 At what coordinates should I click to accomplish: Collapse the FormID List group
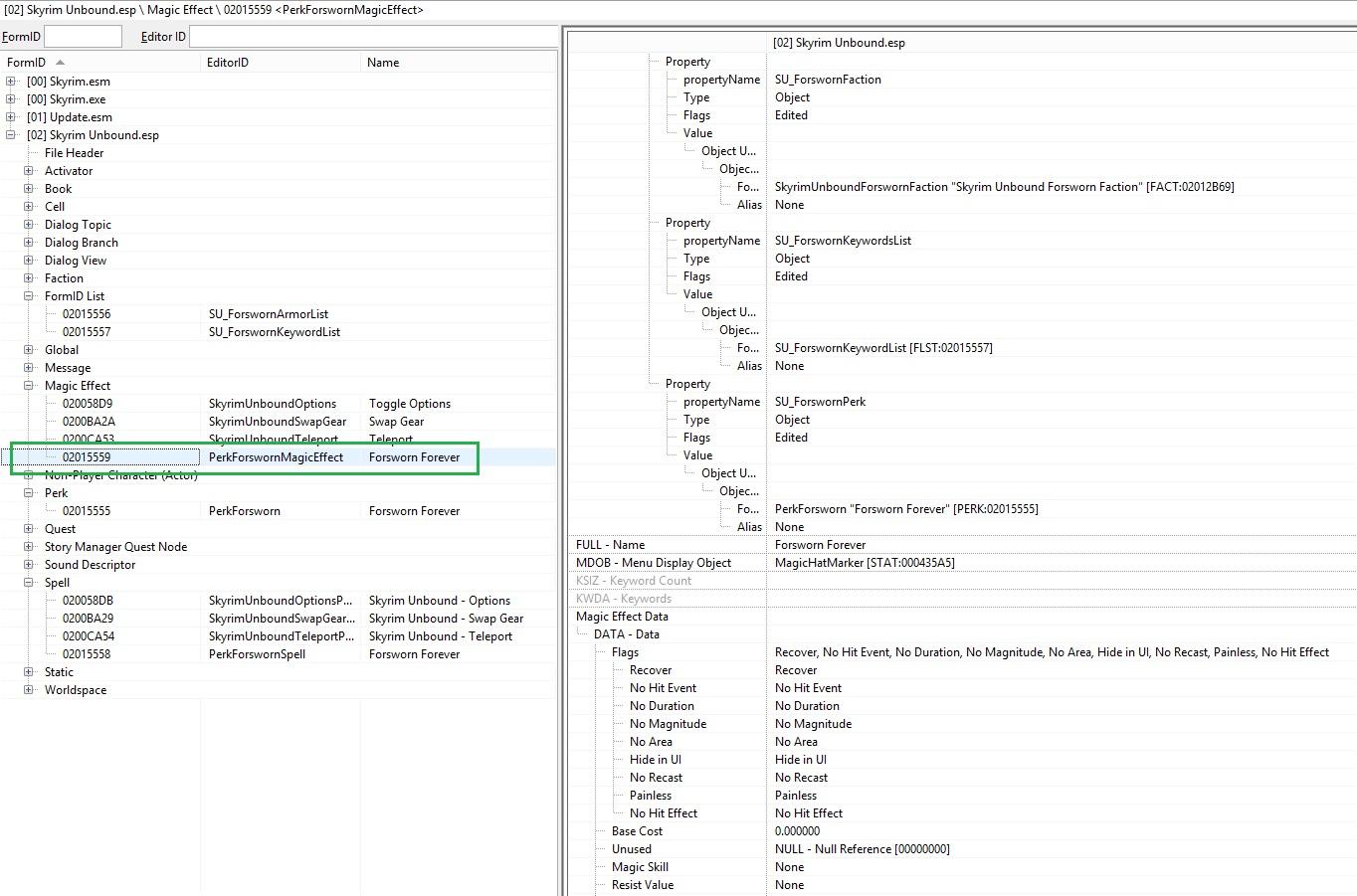tap(29, 296)
